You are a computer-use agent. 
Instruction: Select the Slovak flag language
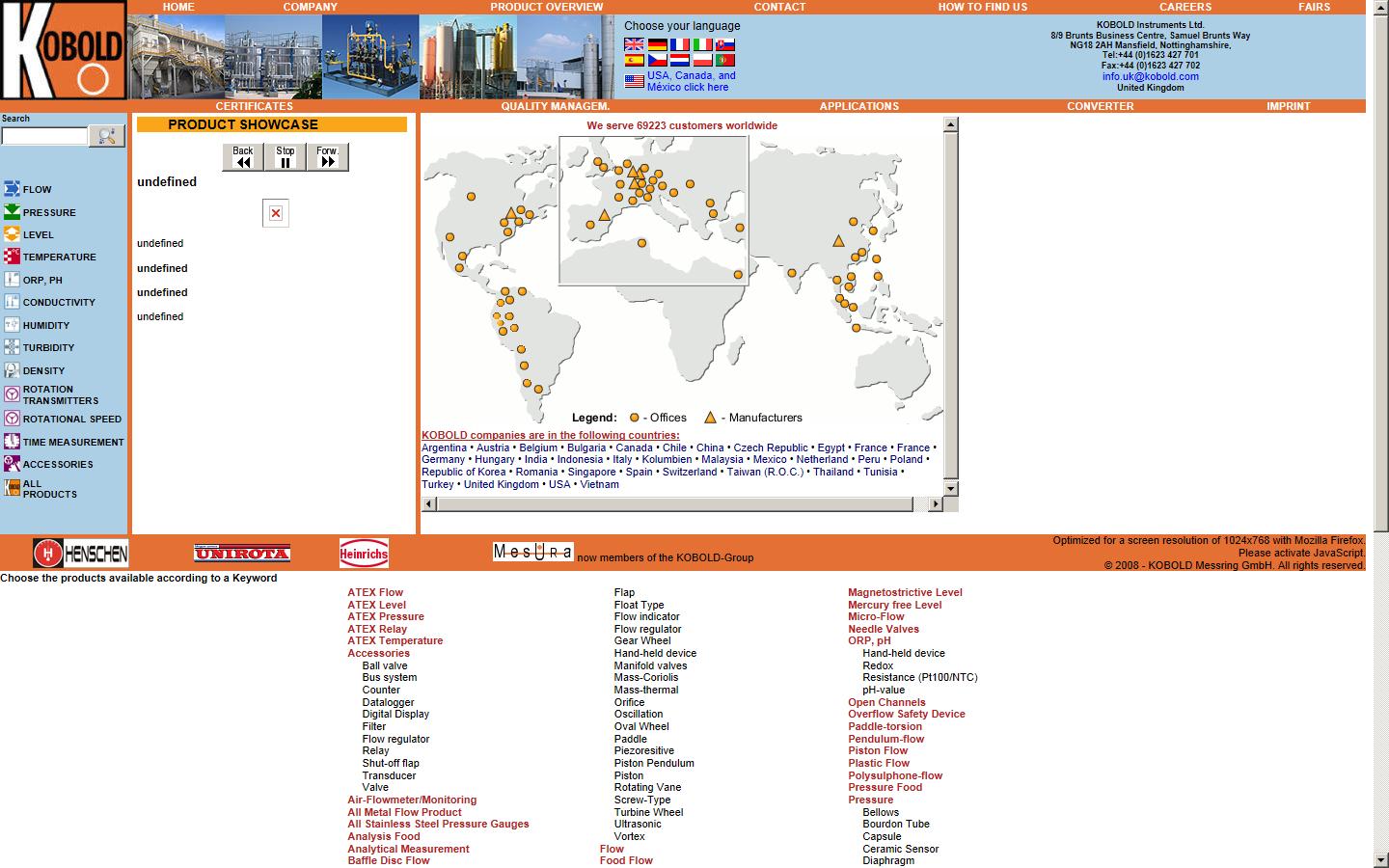coord(725,44)
